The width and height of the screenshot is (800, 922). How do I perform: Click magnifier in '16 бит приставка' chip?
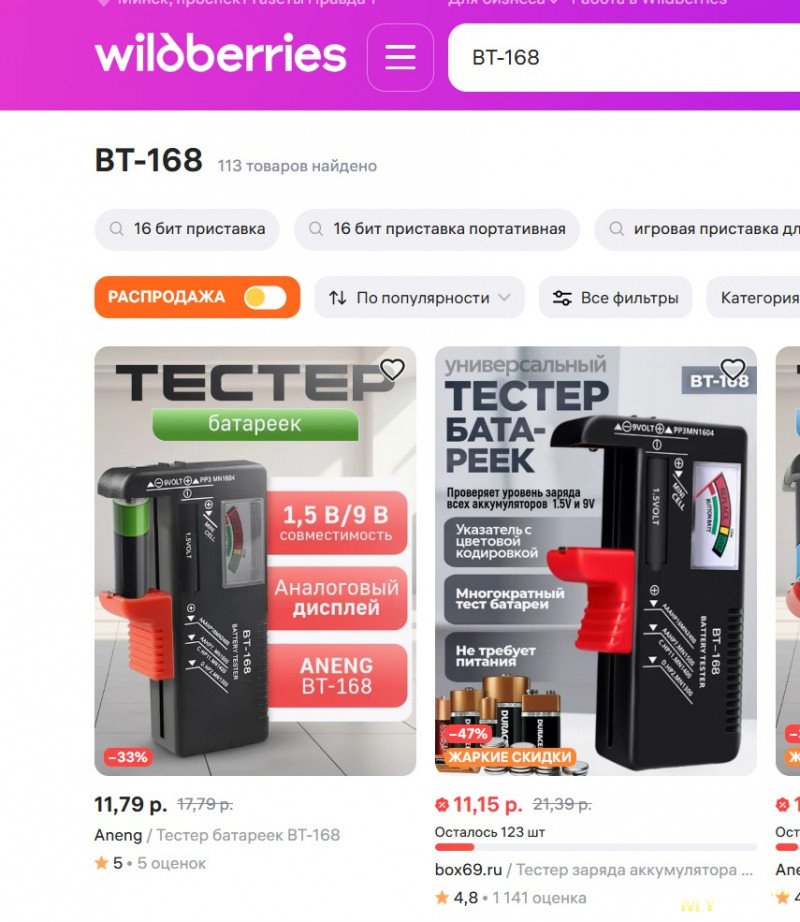tap(117, 229)
